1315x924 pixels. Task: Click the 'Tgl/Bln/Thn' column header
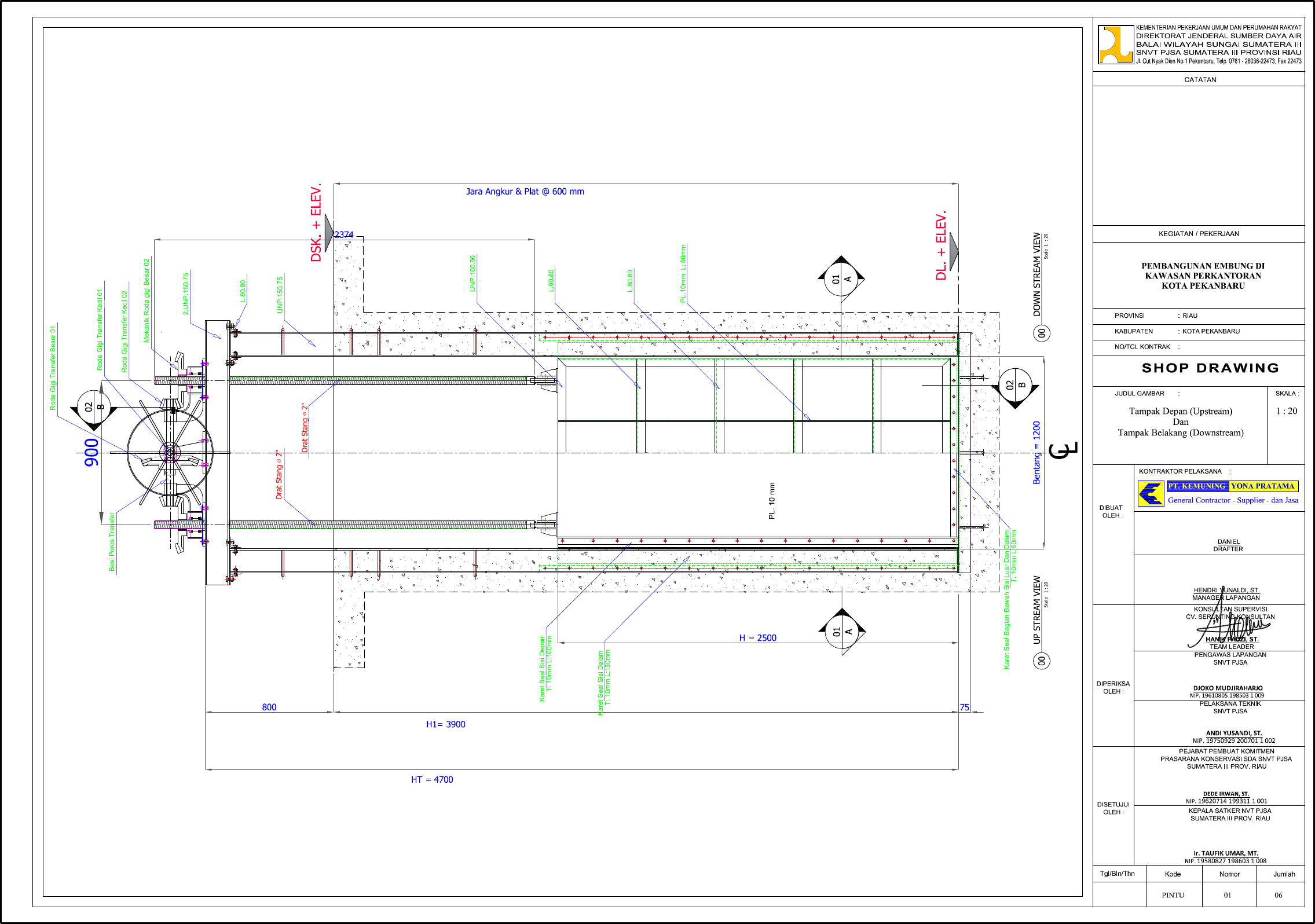click(x=1118, y=874)
